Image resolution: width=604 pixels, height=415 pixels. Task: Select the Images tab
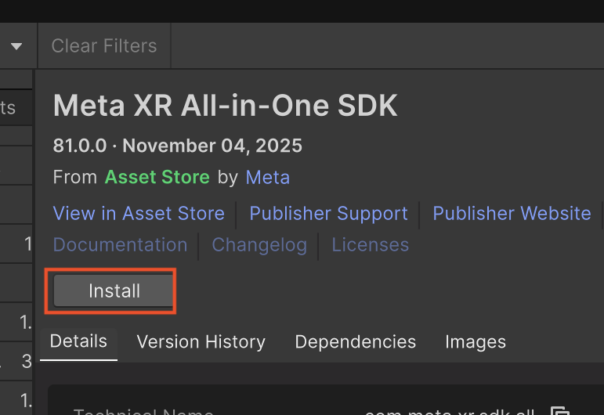475,342
